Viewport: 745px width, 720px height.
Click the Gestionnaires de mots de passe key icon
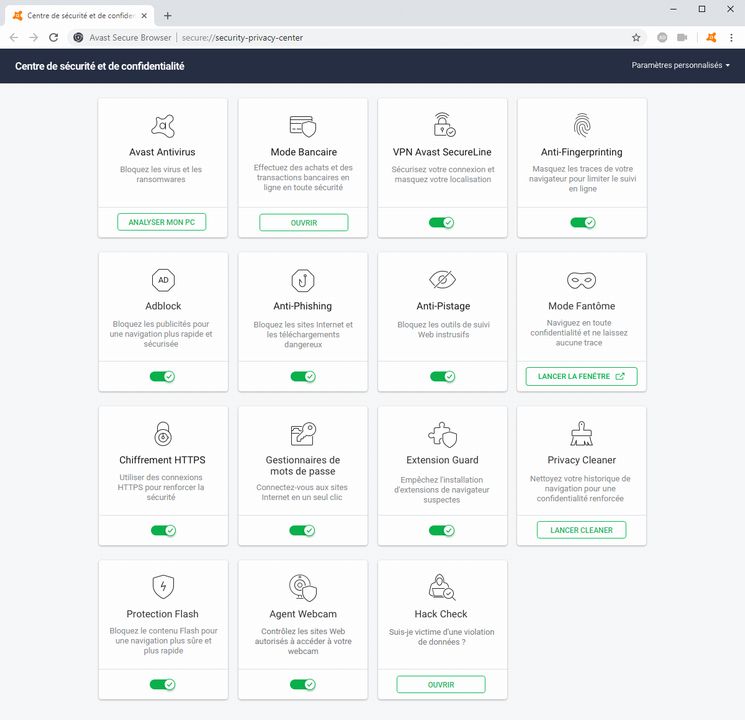click(x=303, y=433)
